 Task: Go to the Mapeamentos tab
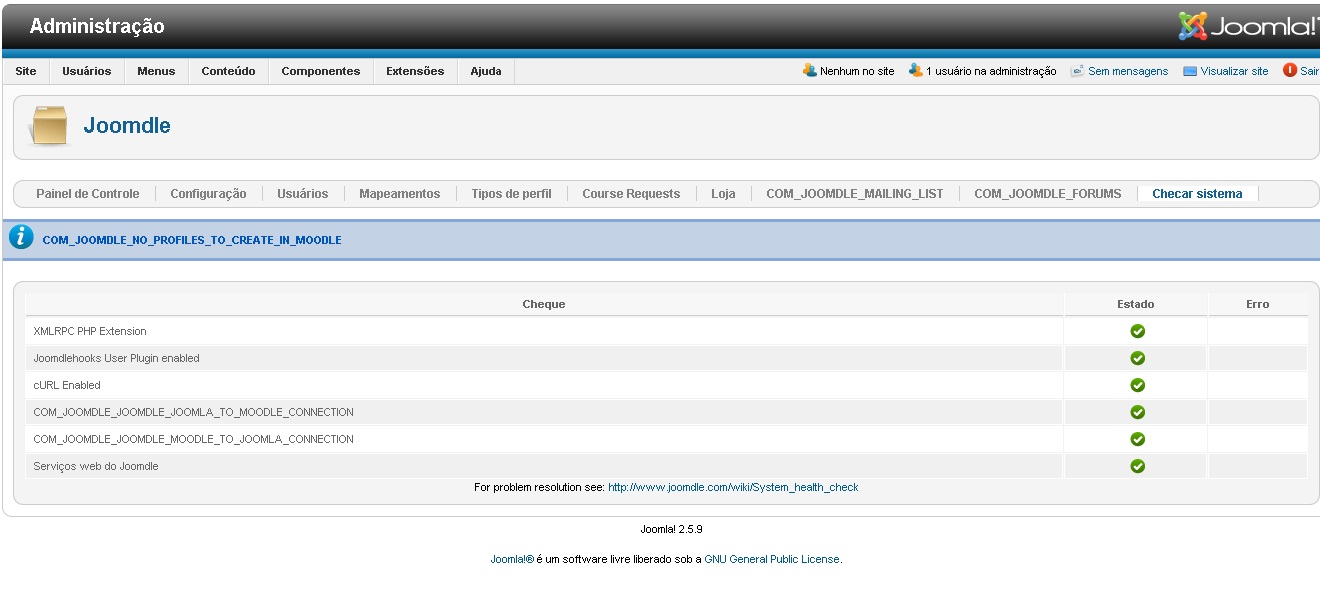coord(399,194)
